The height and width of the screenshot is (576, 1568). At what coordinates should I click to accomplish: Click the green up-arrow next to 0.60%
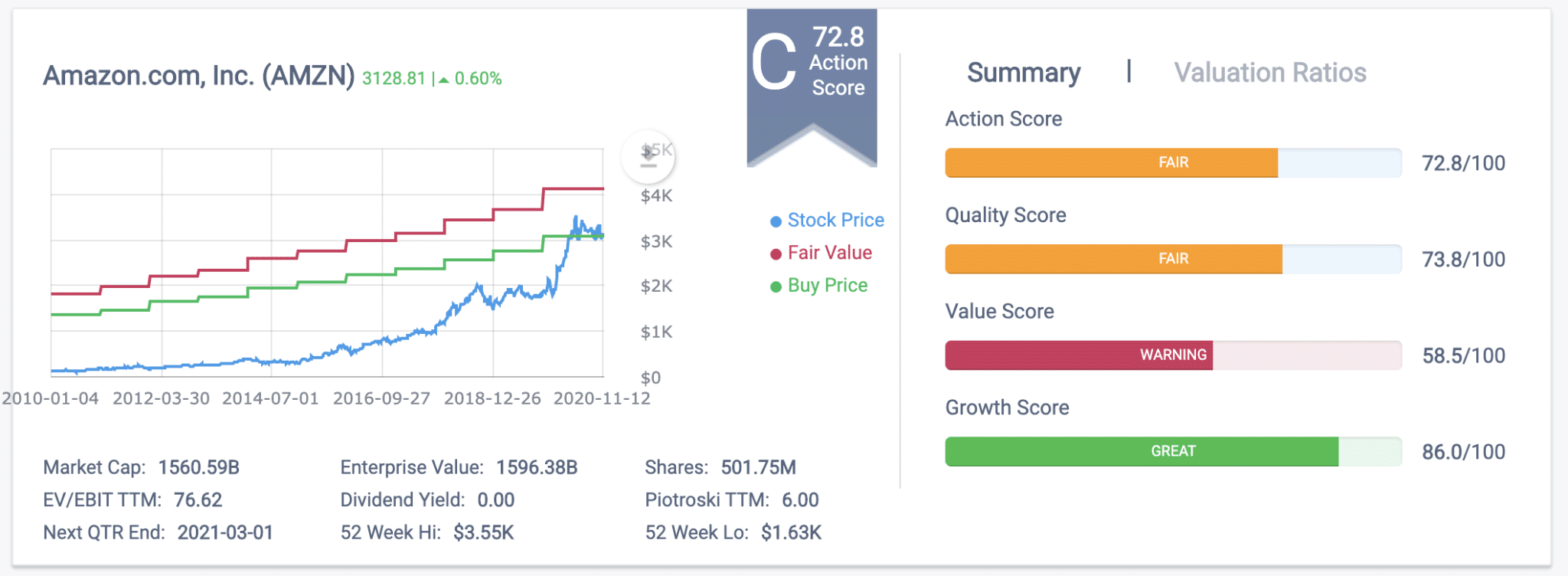(x=445, y=77)
